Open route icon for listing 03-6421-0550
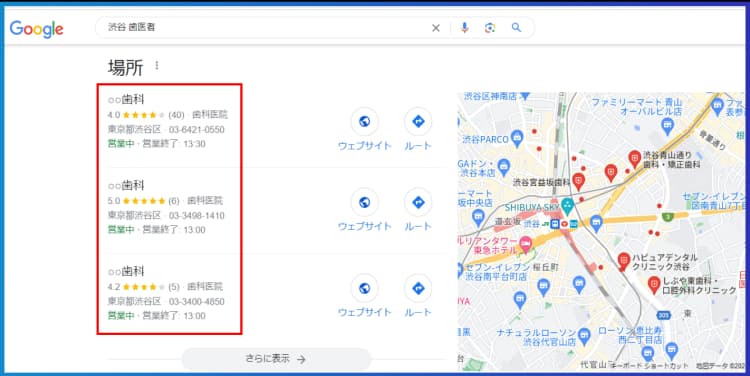The image size is (750, 376). click(418, 122)
